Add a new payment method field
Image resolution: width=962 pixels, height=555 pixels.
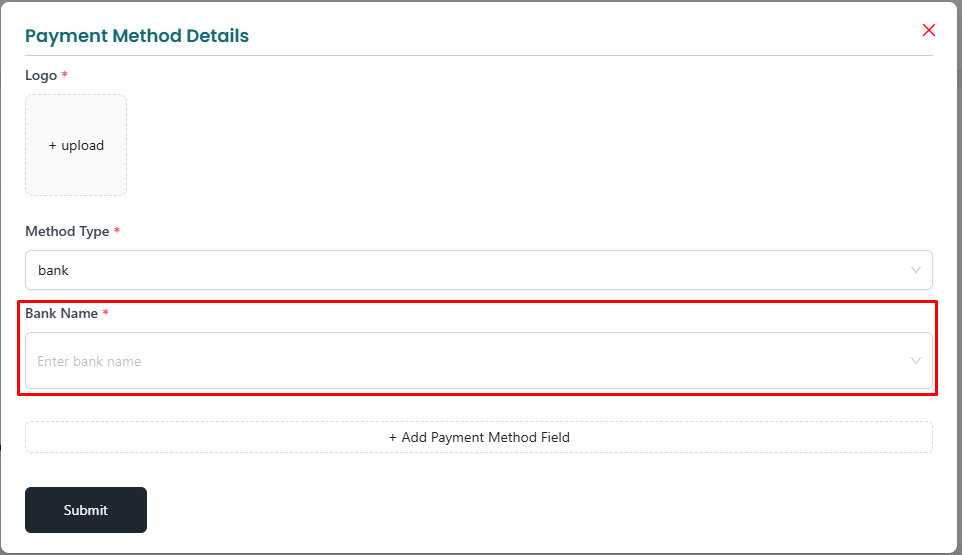pyautogui.click(x=479, y=437)
